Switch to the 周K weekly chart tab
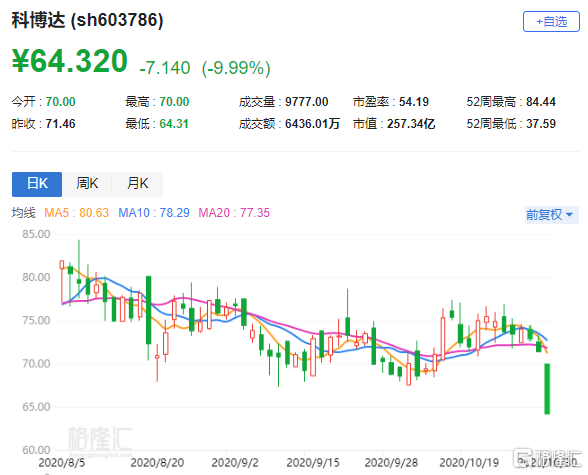Viewport: 588px width, 475px height. point(87,184)
